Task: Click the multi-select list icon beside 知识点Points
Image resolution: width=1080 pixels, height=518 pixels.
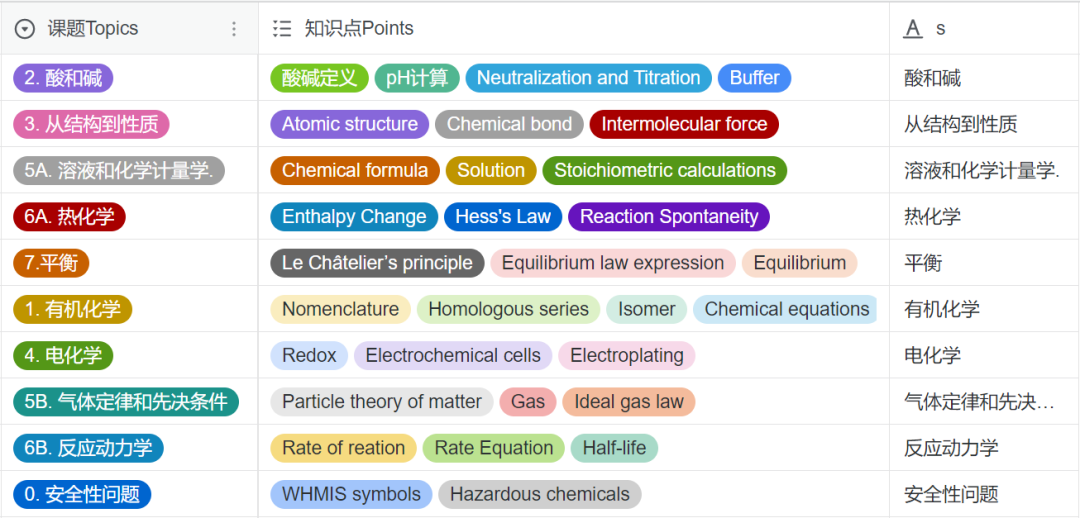Action: coord(282,29)
